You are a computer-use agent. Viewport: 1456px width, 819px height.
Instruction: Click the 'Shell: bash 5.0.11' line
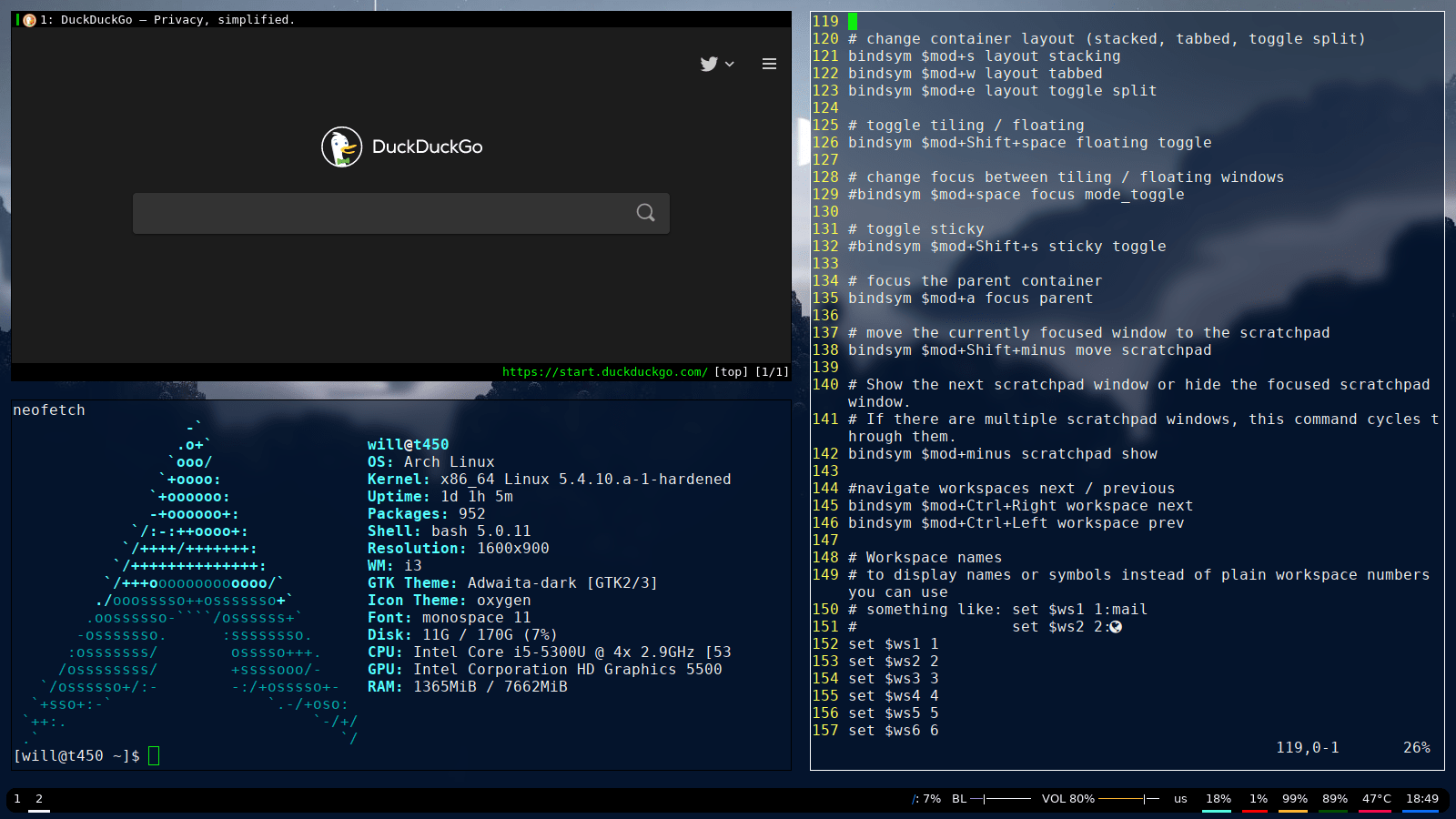pyautogui.click(x=450, y=531)
